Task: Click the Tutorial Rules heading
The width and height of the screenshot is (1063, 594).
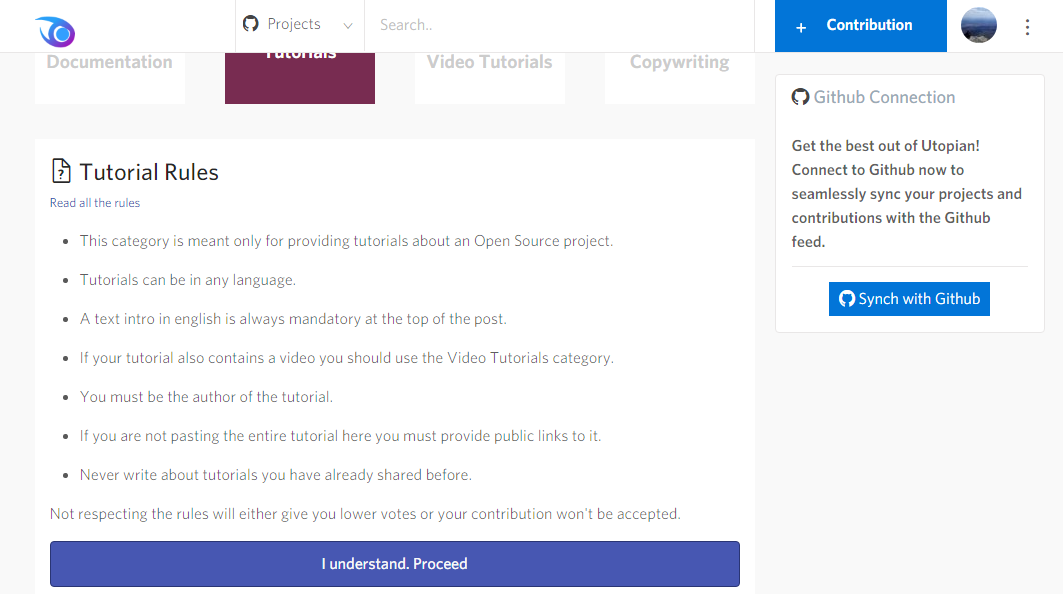Action: click(149, 172)
